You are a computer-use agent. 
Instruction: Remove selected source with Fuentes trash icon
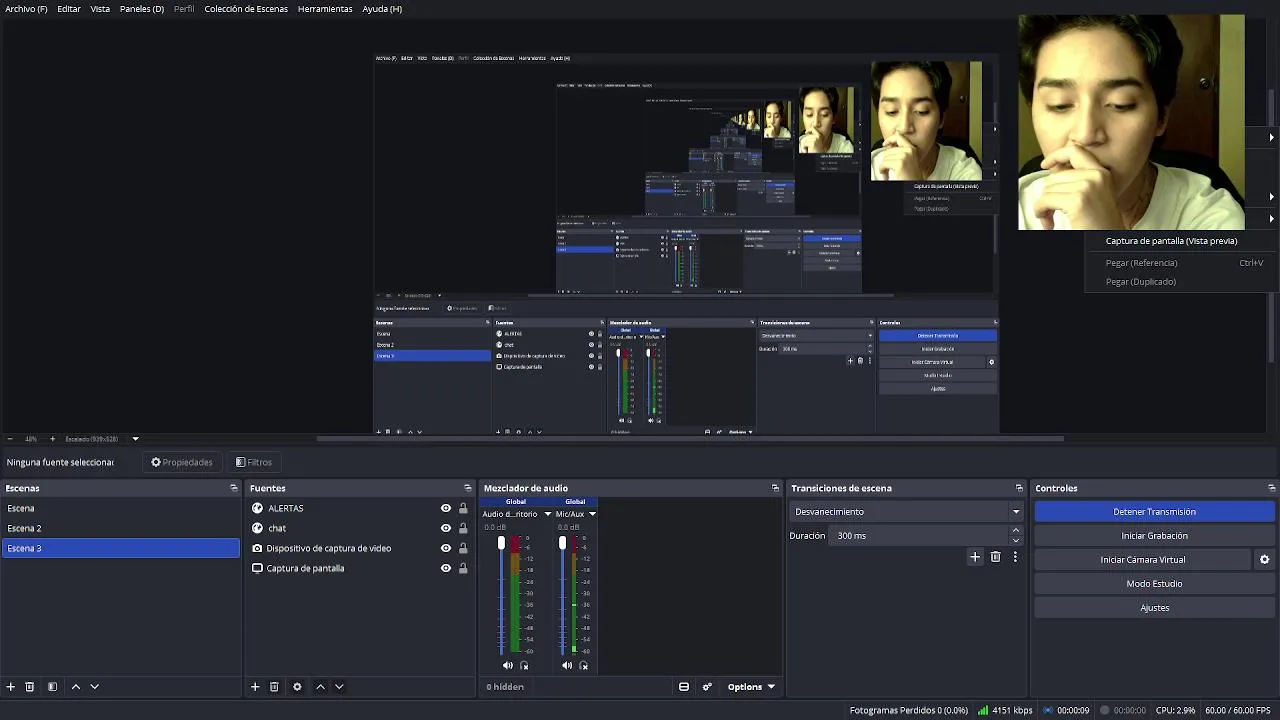(274, 687)
